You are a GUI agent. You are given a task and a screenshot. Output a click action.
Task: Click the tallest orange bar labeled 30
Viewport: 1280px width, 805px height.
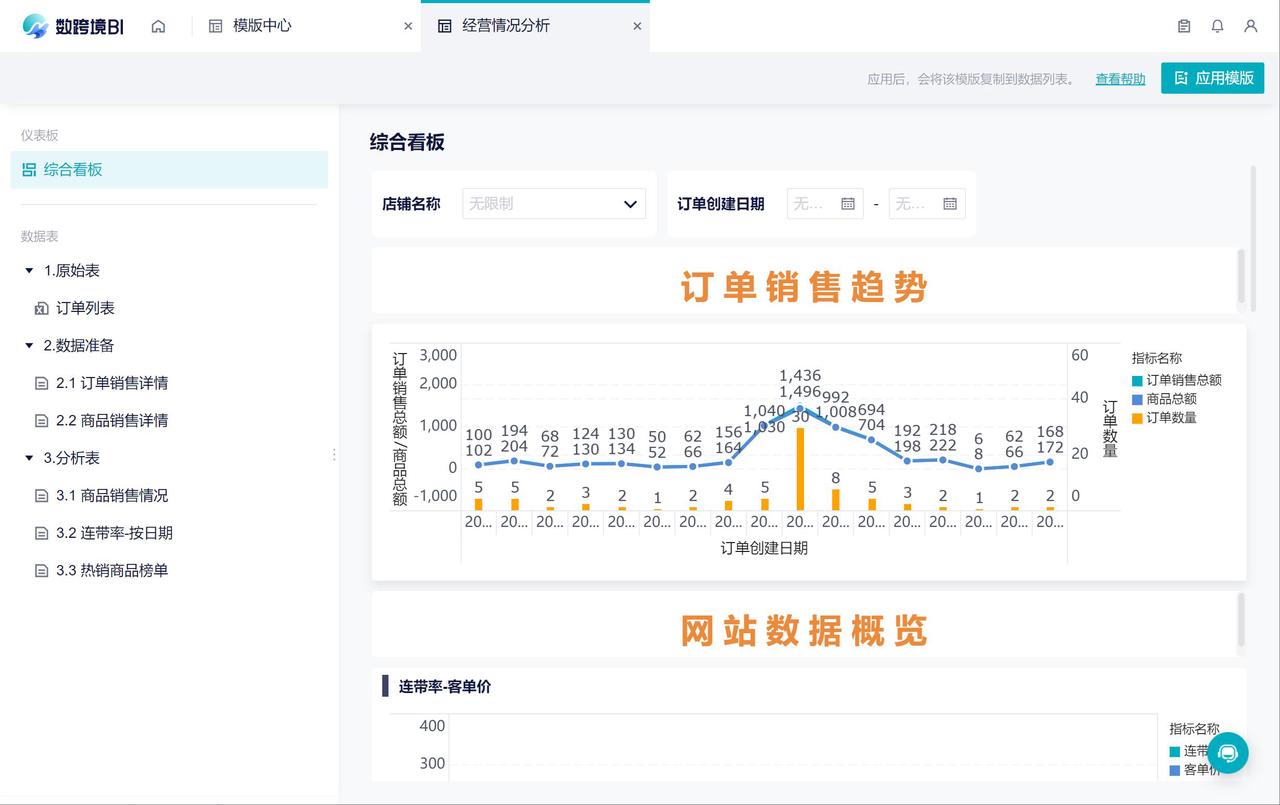pos(800,469)
